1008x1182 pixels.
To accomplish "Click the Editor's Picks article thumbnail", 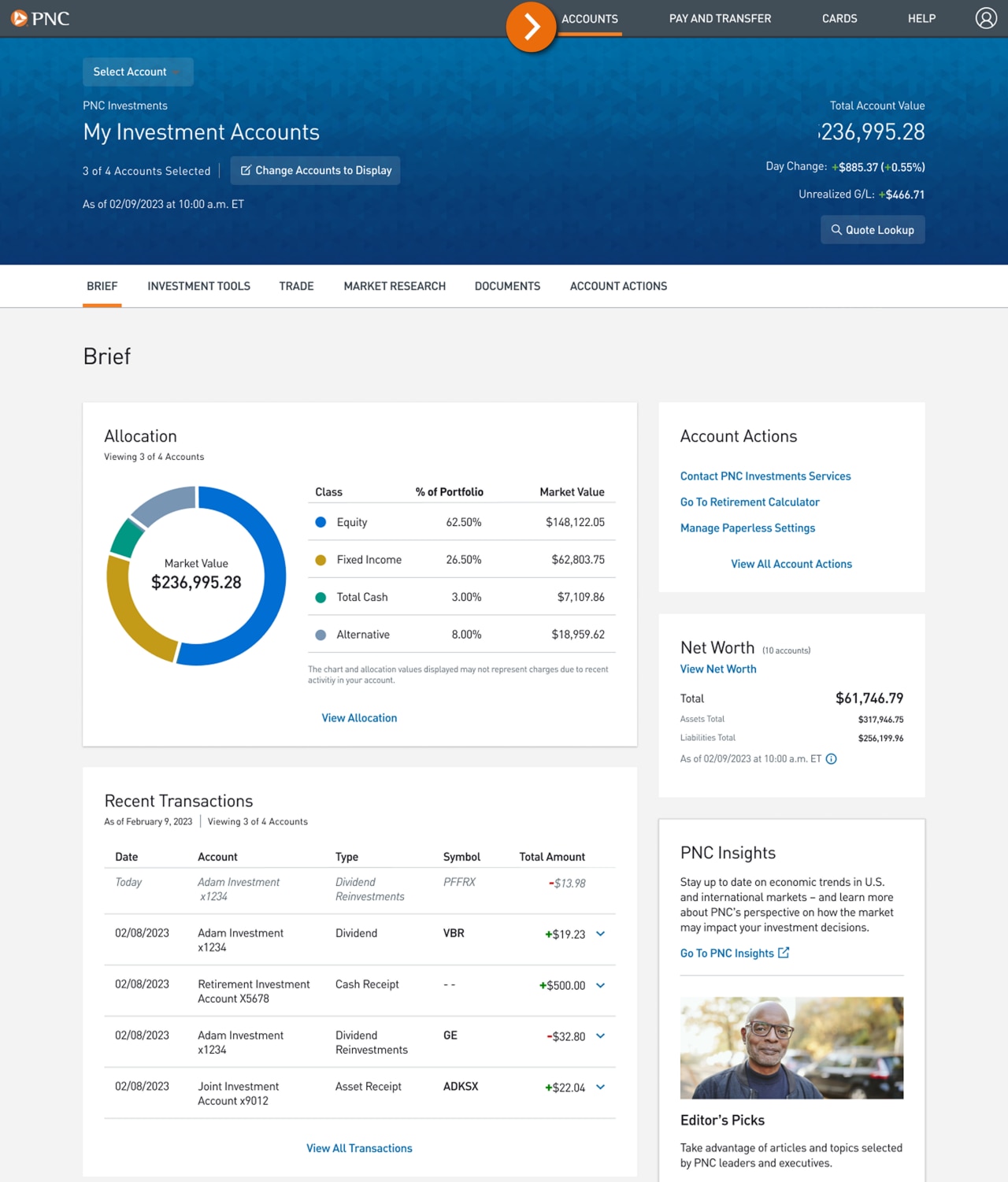I will coord(791,1047).
